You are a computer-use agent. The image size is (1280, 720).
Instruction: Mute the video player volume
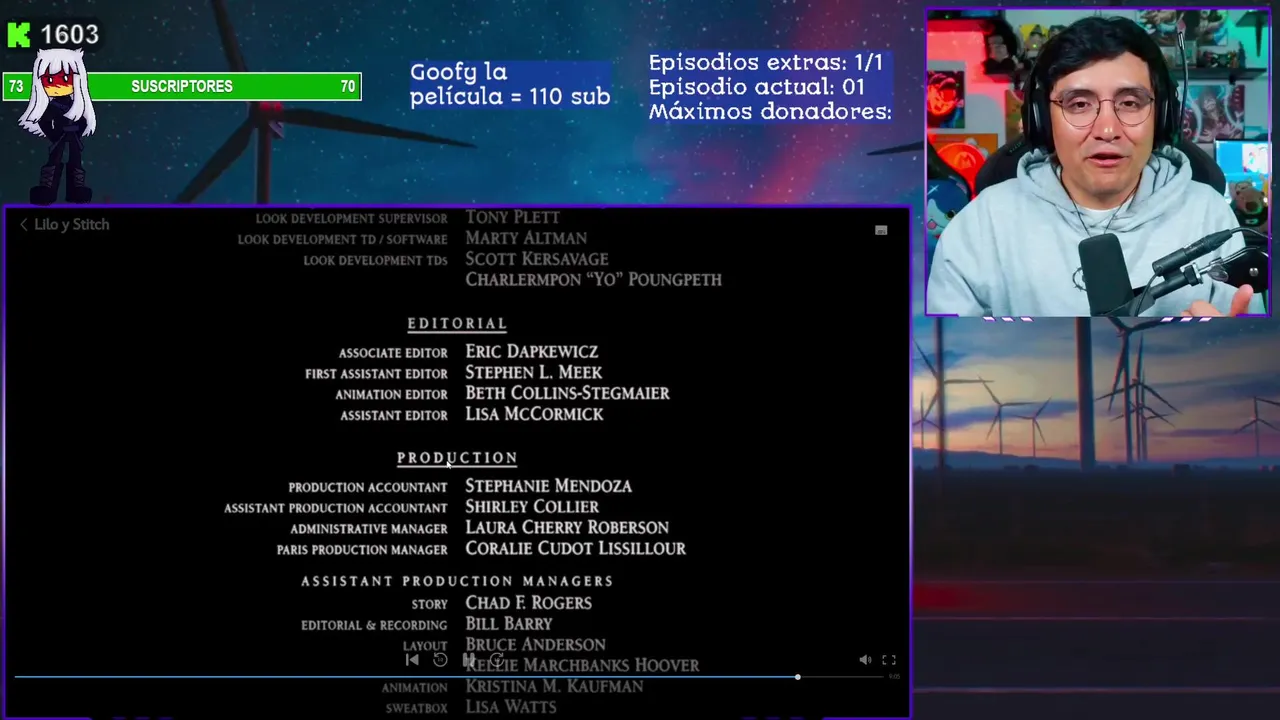pos(865,660)
